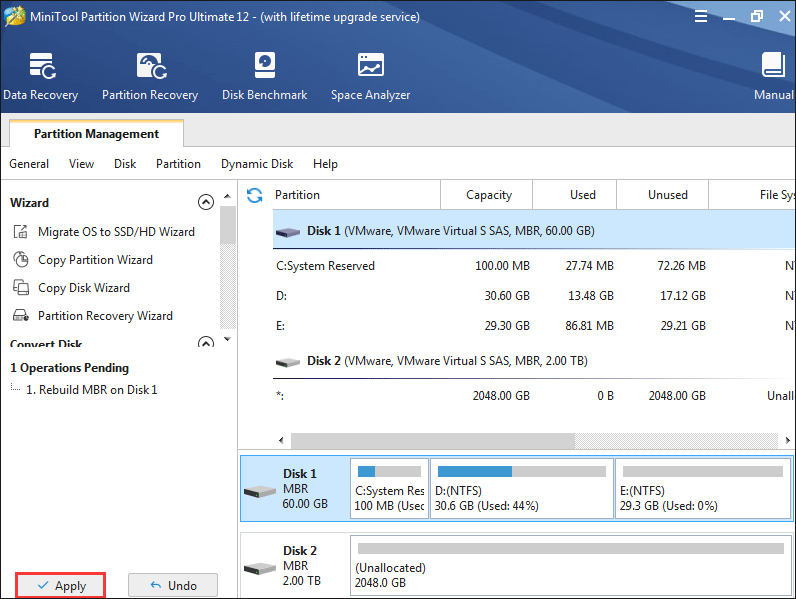The image size is (796, 599).
Task: Open the Dynamic Disk menu
Action: pos(257,164)
